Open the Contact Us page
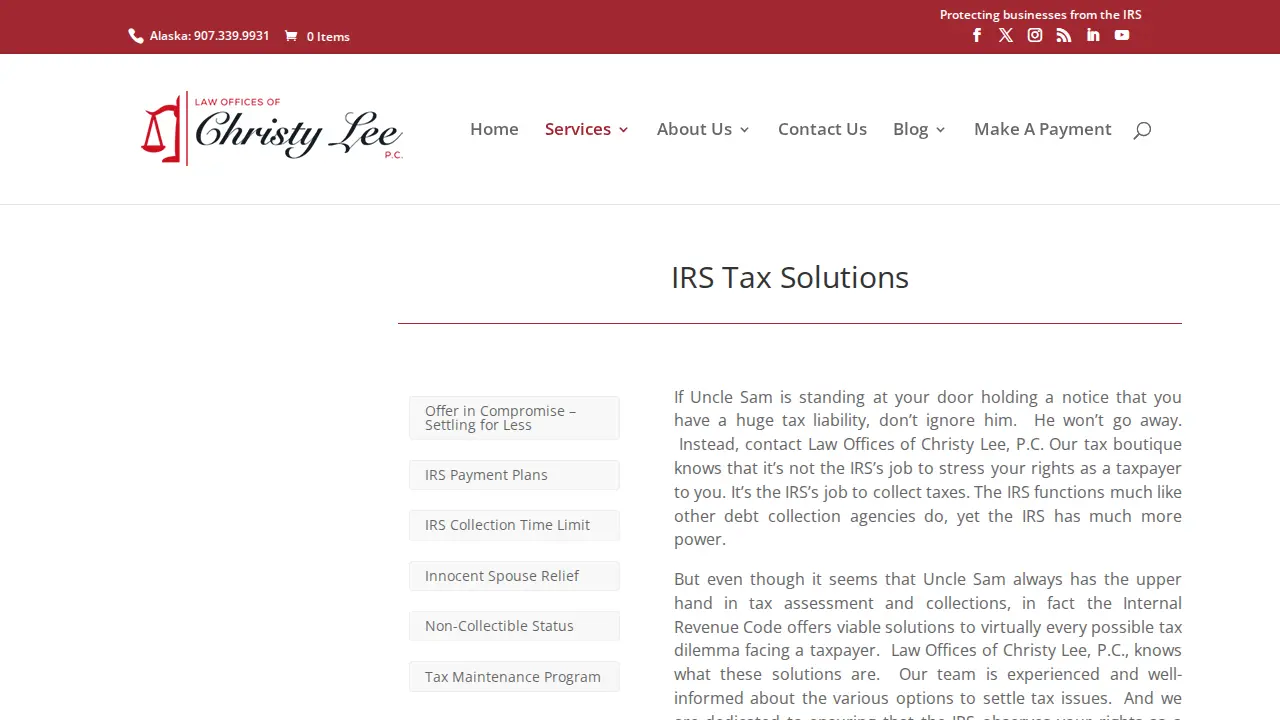The width and height of the screenshot is (1280, 720). pos(822,129)
